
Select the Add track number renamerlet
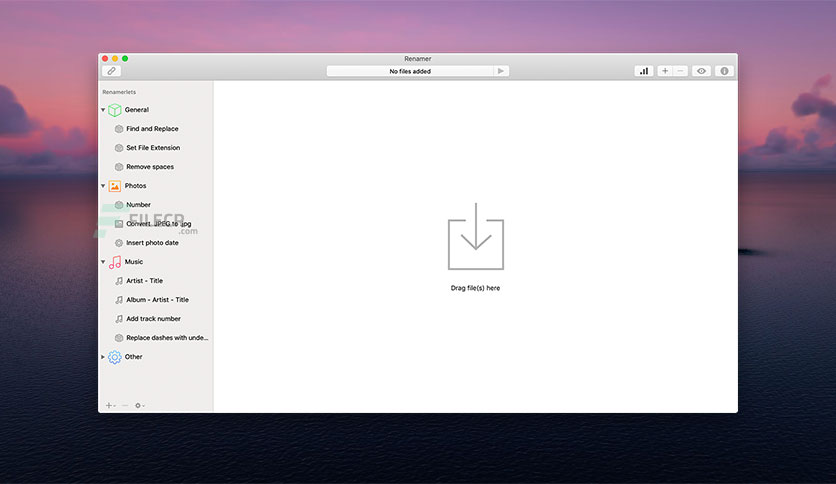point(156,319)
